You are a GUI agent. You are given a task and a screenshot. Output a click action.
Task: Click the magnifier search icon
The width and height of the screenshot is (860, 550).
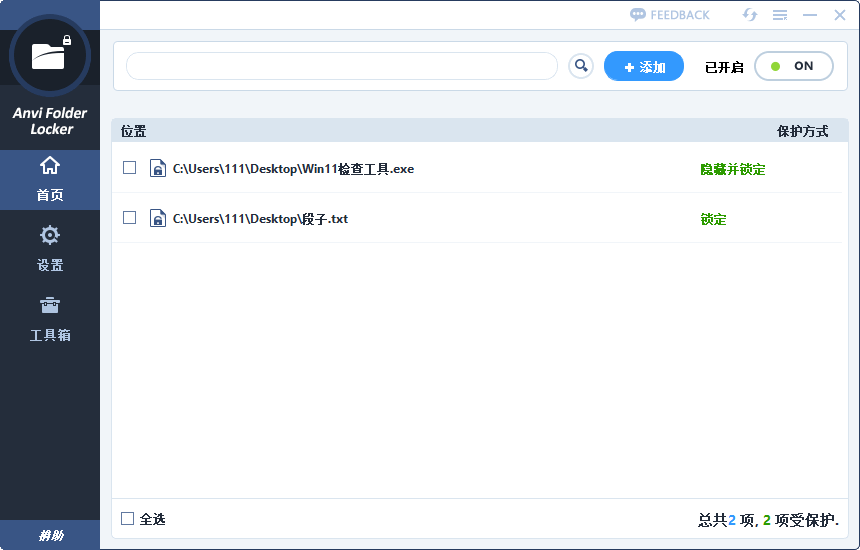point(580,66)
